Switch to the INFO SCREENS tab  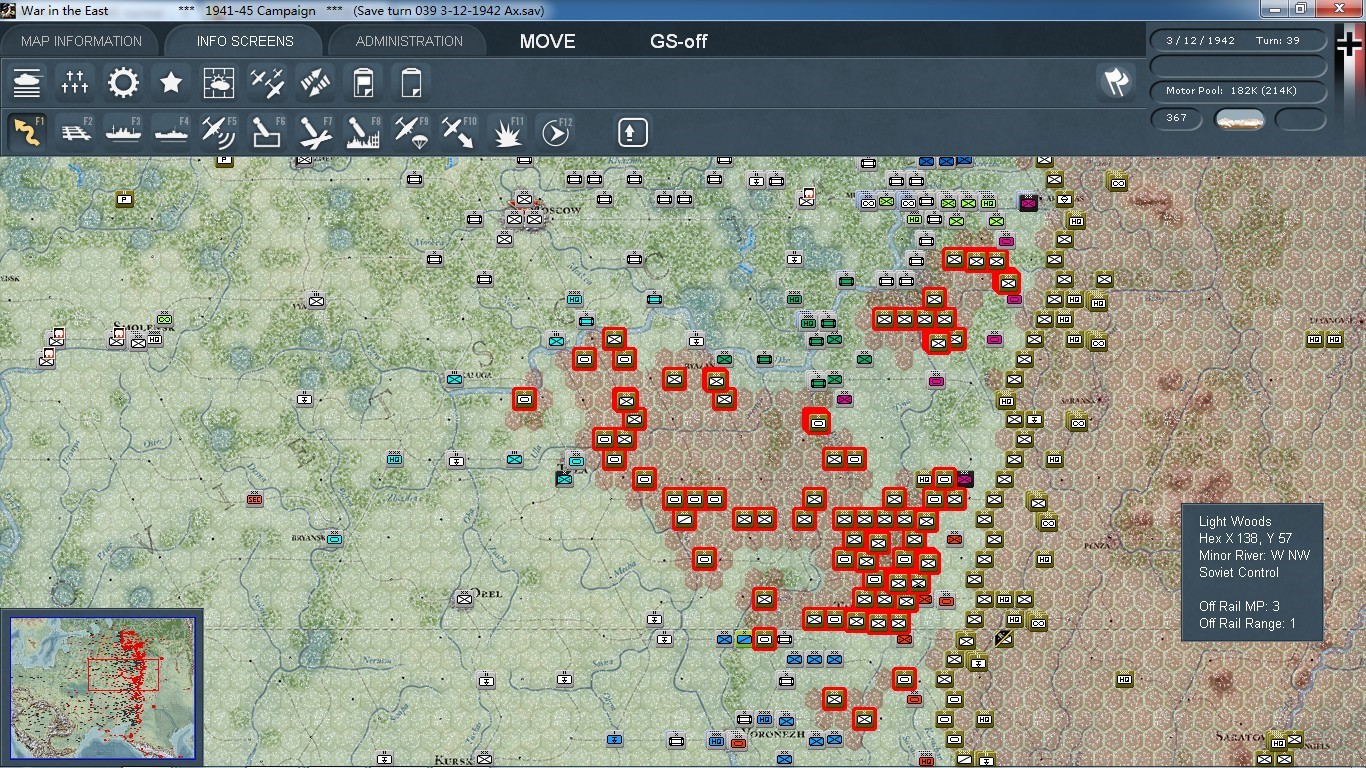pos(245,41)
